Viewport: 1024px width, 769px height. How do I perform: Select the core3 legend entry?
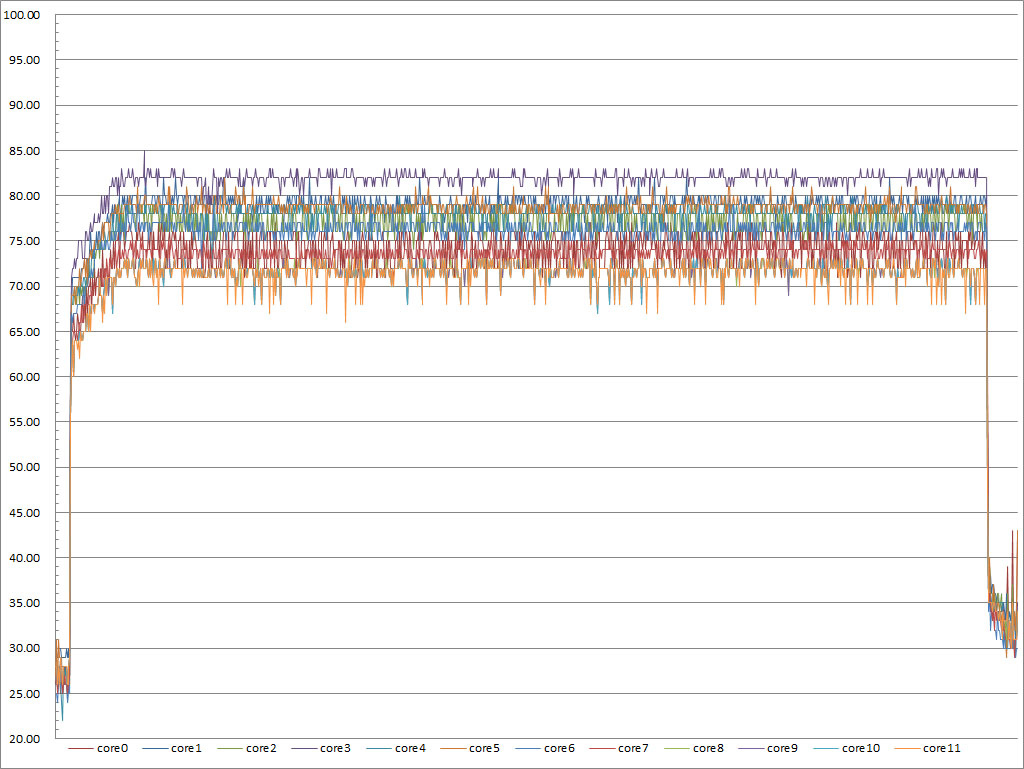pos(321,748)
